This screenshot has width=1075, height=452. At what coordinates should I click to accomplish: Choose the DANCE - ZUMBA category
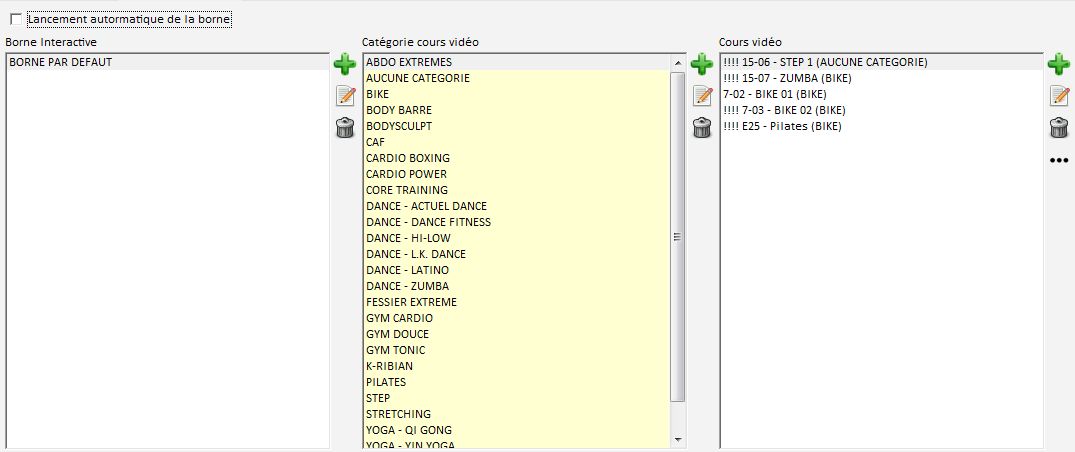[407, 286]
